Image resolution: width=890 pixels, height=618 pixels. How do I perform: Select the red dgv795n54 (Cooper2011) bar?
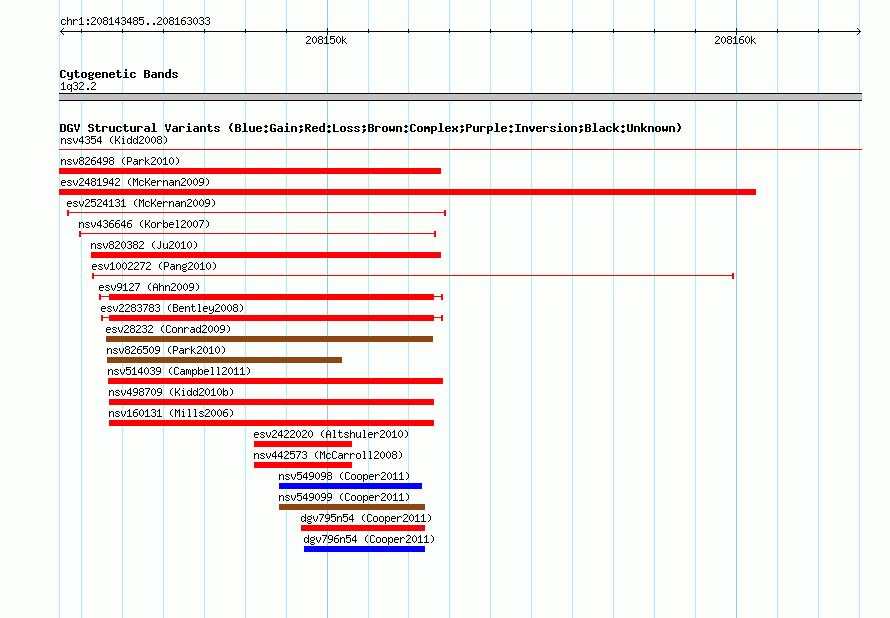click(x=363, y=528)
